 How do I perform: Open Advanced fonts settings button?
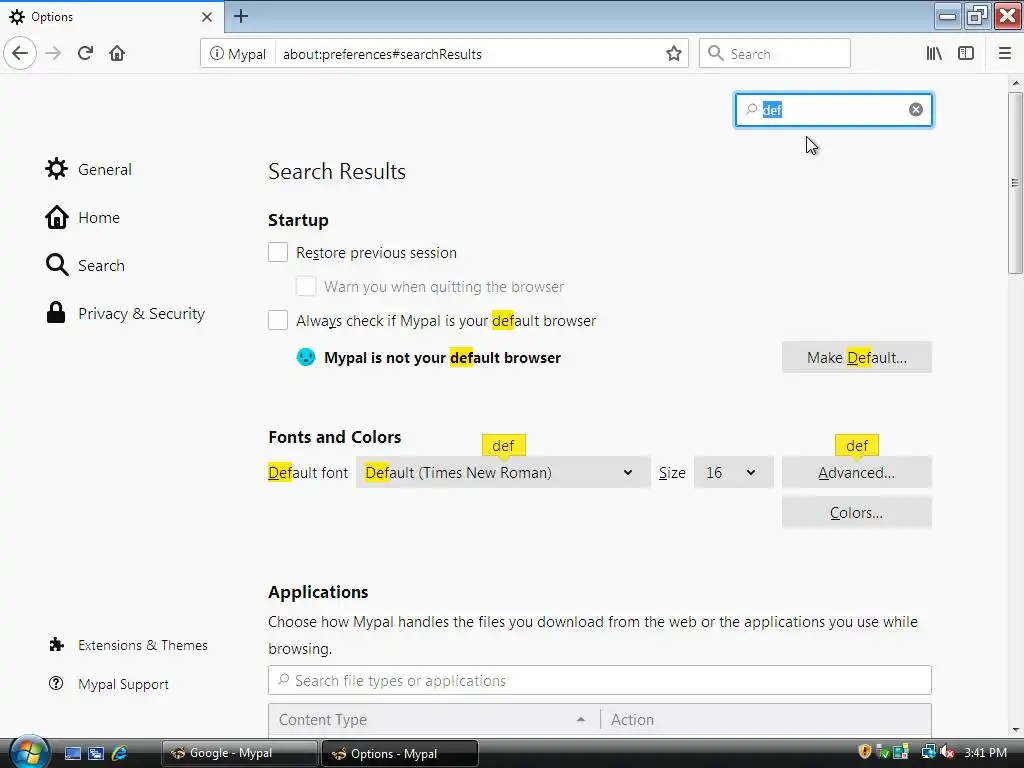click(x=857, y=472)
